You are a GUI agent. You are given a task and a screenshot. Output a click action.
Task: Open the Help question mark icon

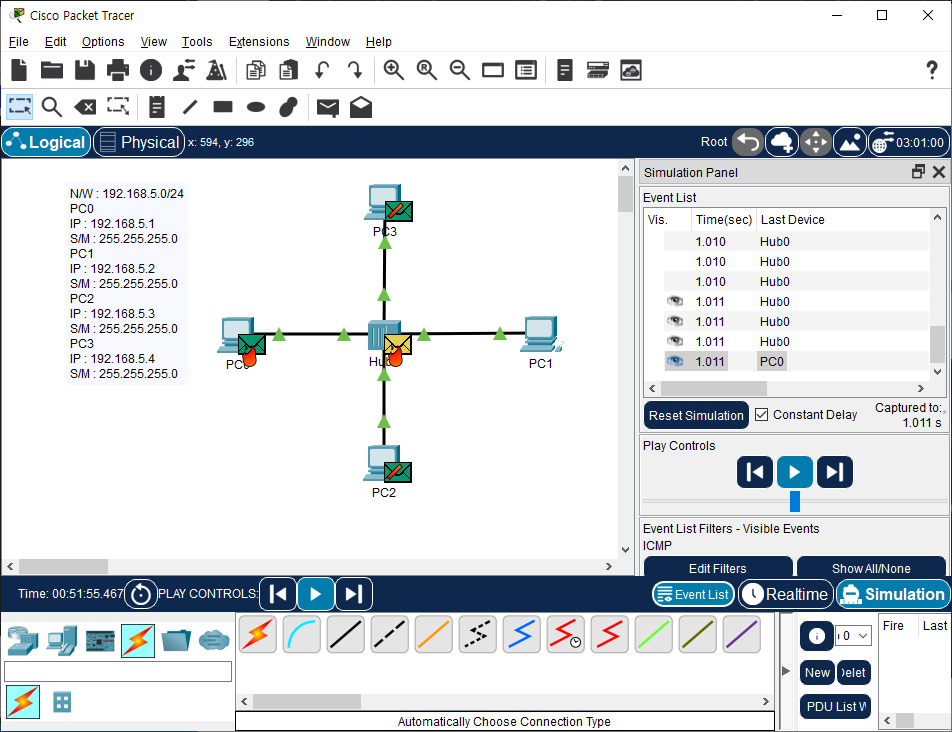931,70
